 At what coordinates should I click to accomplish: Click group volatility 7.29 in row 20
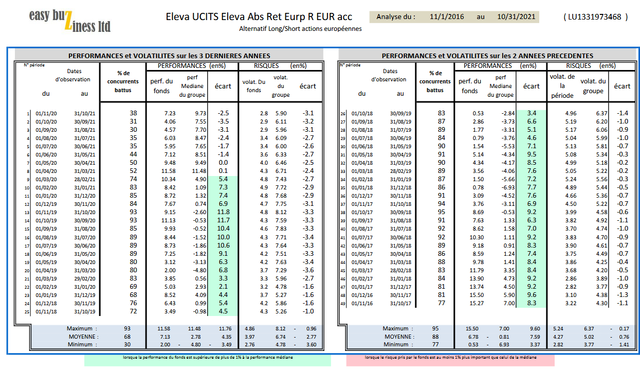281,270
